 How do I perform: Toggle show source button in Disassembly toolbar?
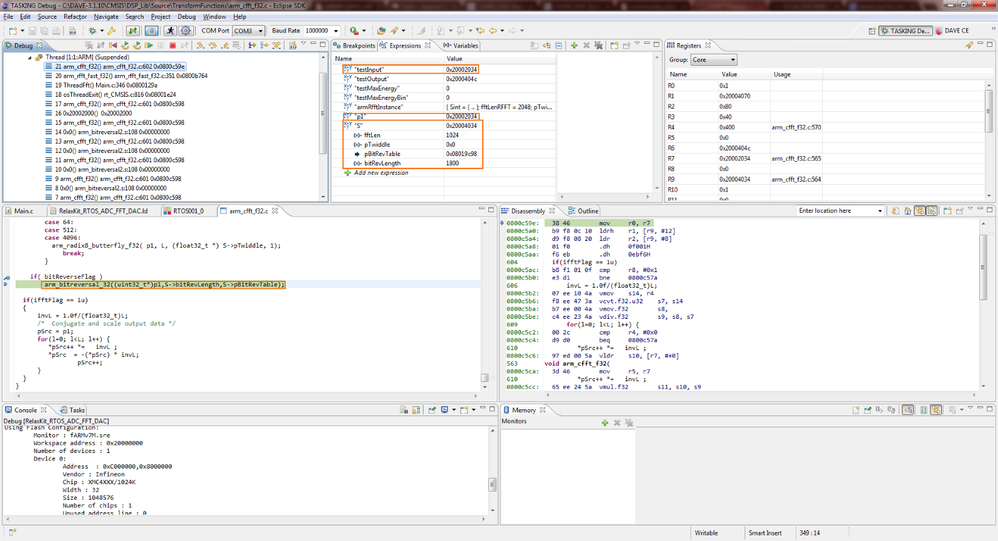point(920,211)
